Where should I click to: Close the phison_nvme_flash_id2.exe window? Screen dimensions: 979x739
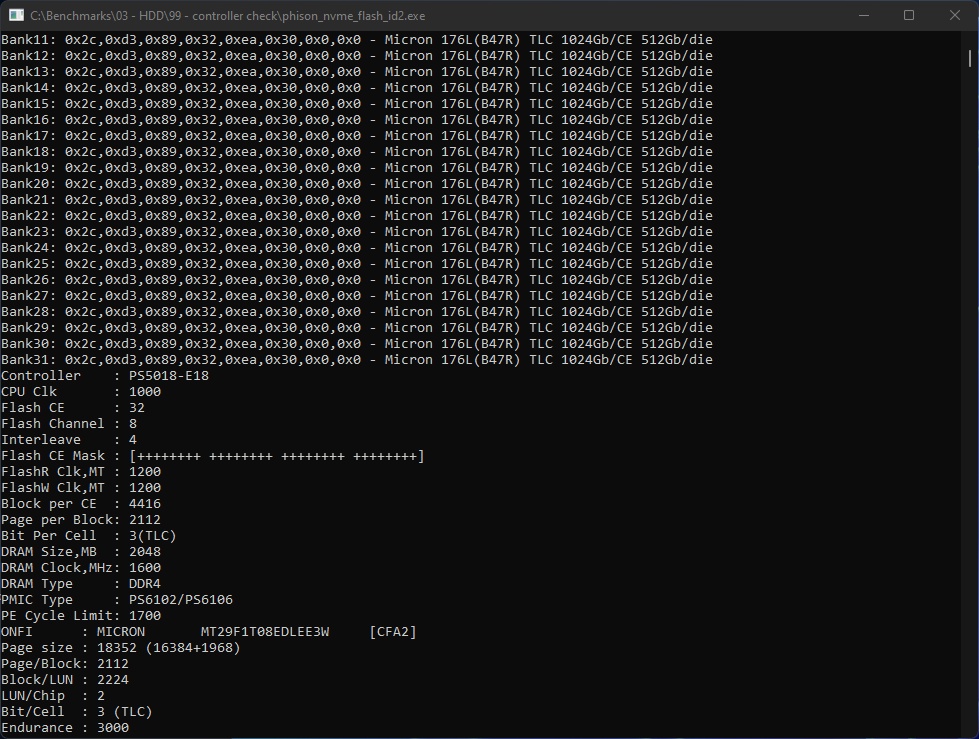tap(955, 16)
